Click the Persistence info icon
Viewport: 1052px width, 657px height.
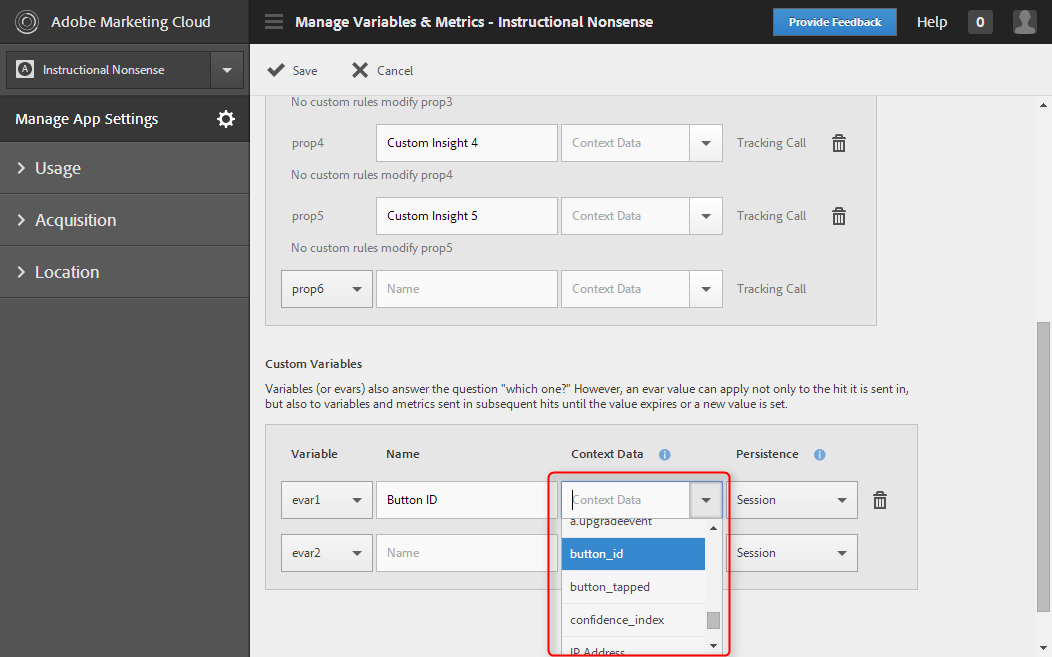[x=820, y=454]
